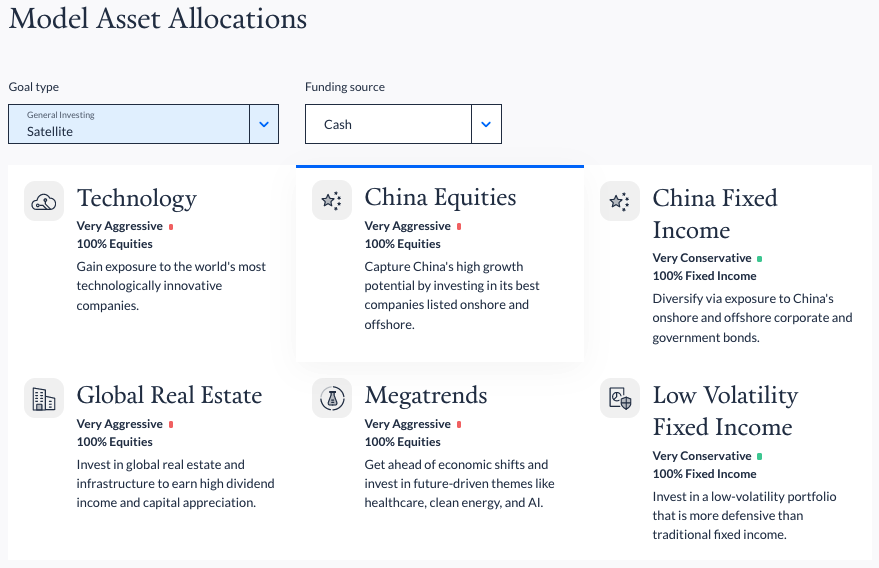Select the China Equities portfolio title

pyautogui.click(x=440, y=197)
